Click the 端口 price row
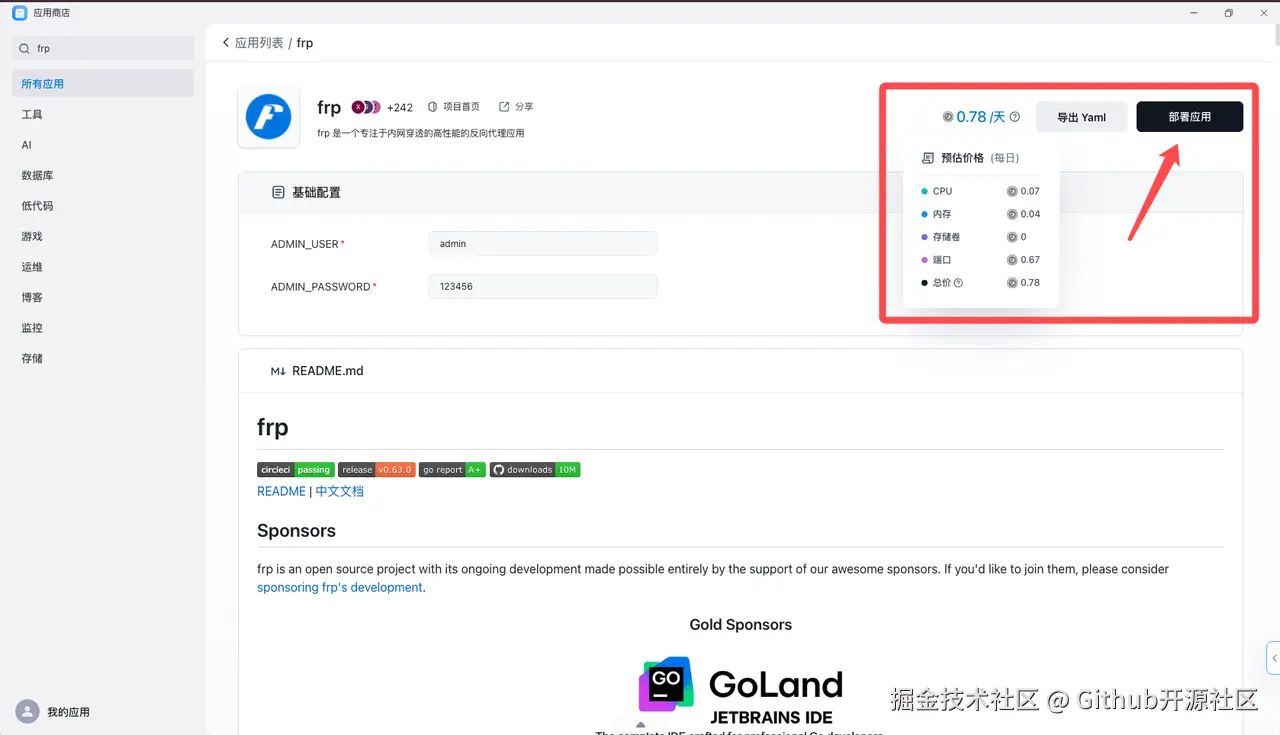This screenshot has width=1280, height=735. pos(980,260)
